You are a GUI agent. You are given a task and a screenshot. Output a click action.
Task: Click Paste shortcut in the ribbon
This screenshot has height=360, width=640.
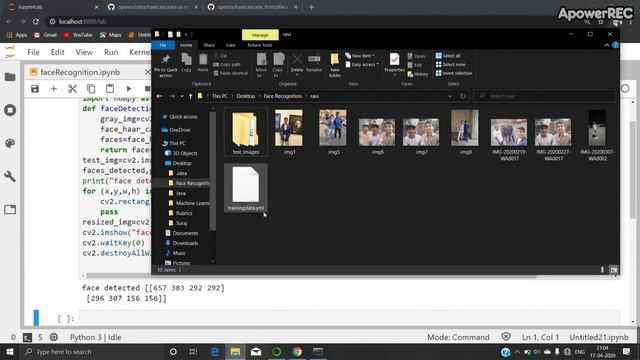231,73
